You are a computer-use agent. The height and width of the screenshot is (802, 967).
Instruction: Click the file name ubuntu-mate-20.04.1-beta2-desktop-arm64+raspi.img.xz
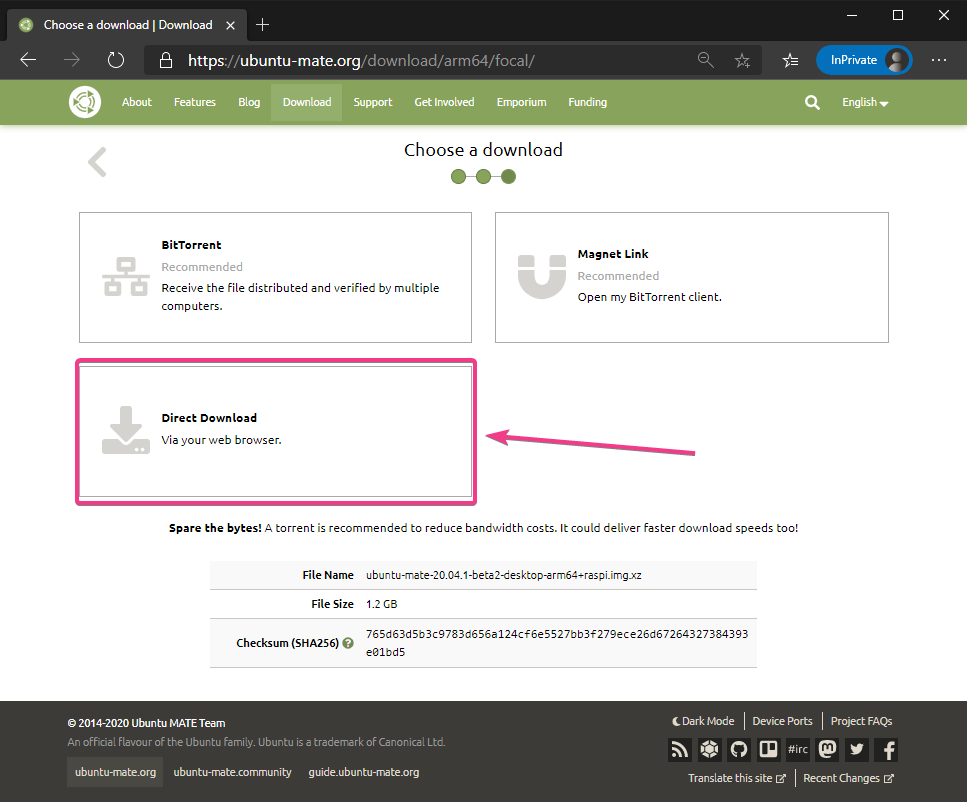[503, 575]
